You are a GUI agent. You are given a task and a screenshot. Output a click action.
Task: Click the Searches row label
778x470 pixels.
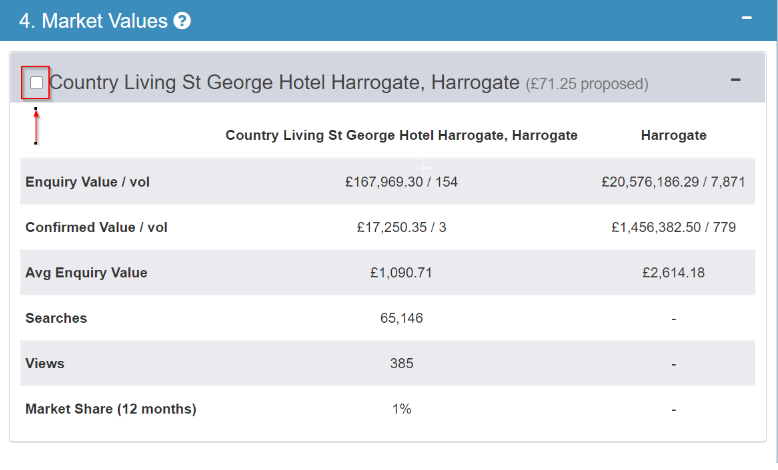56,318
